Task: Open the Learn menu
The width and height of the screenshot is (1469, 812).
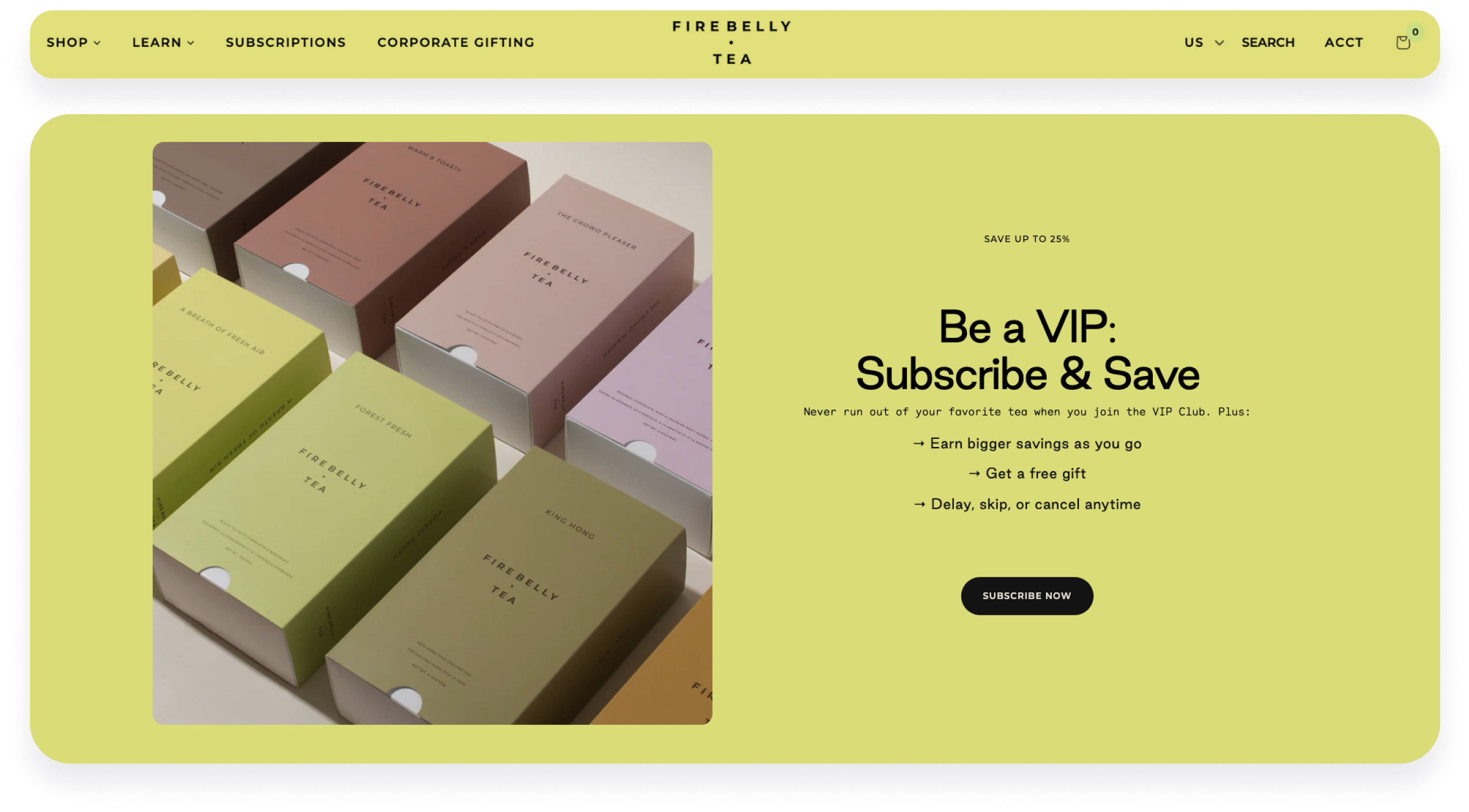Action: [x=157, y=43]
